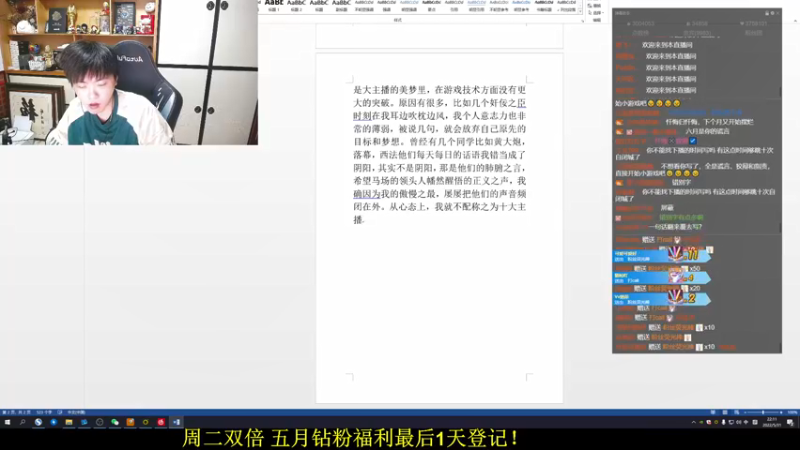Click chat message 屏蔽
This screenshot has width=800, height=450.
[667, 208]
